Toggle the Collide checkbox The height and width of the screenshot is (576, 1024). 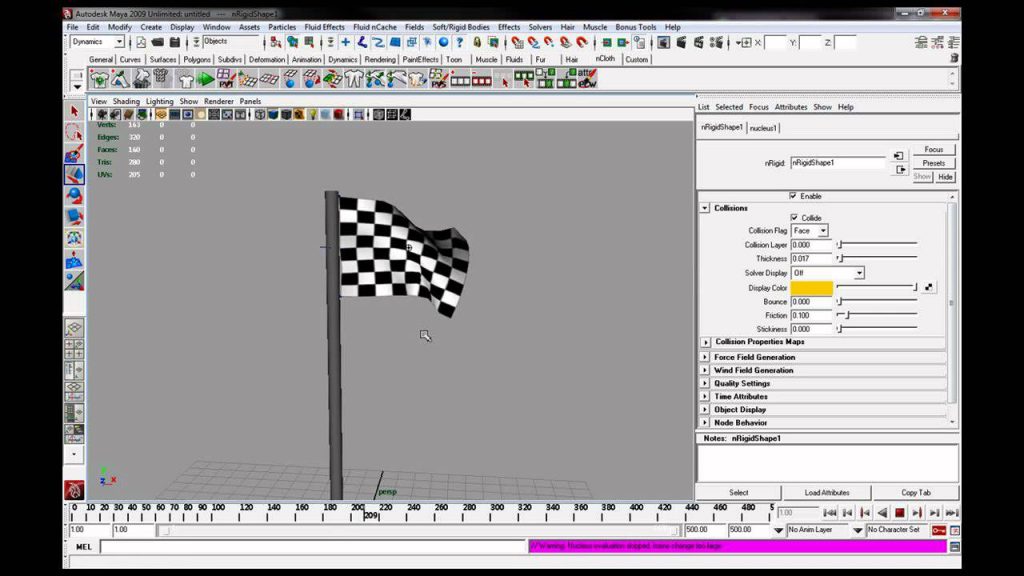coord(794,217)
